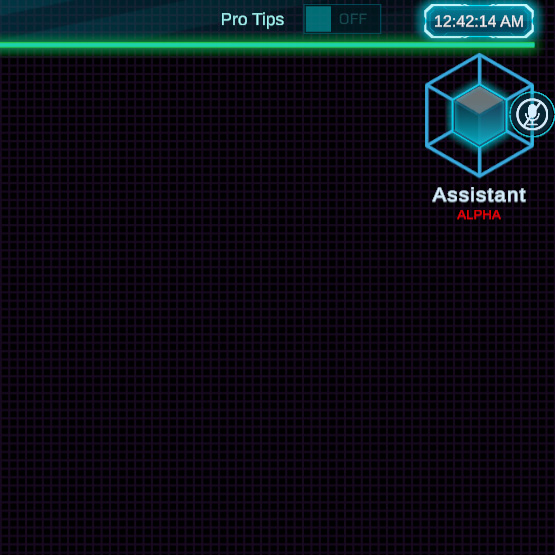
Task: Click the red ALPHA tag
Action: click(x=479, y=215)
